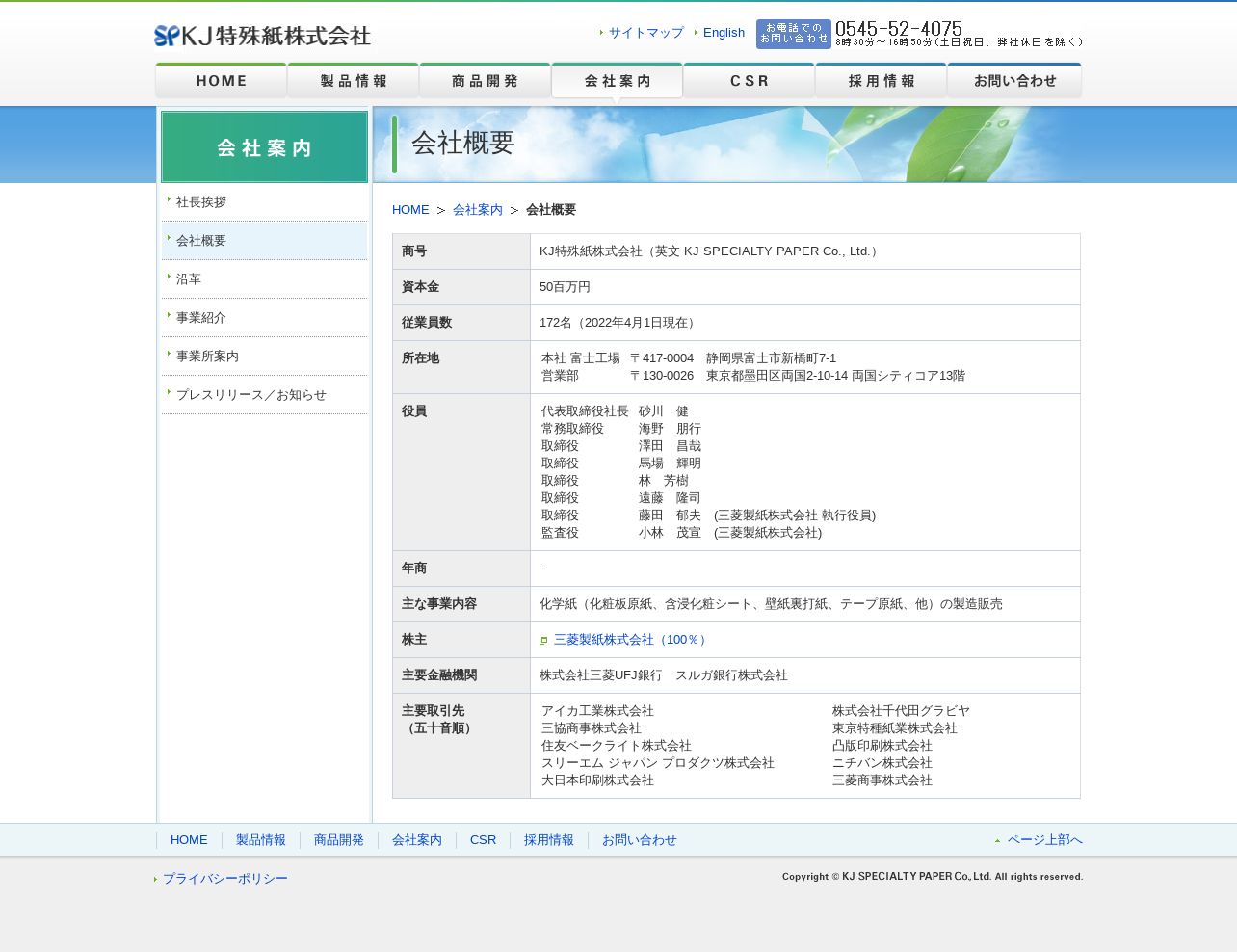Open 沿革 in the sidebar
The width and height of the screenshot is (1237, 952).
(x=264, y=279)
